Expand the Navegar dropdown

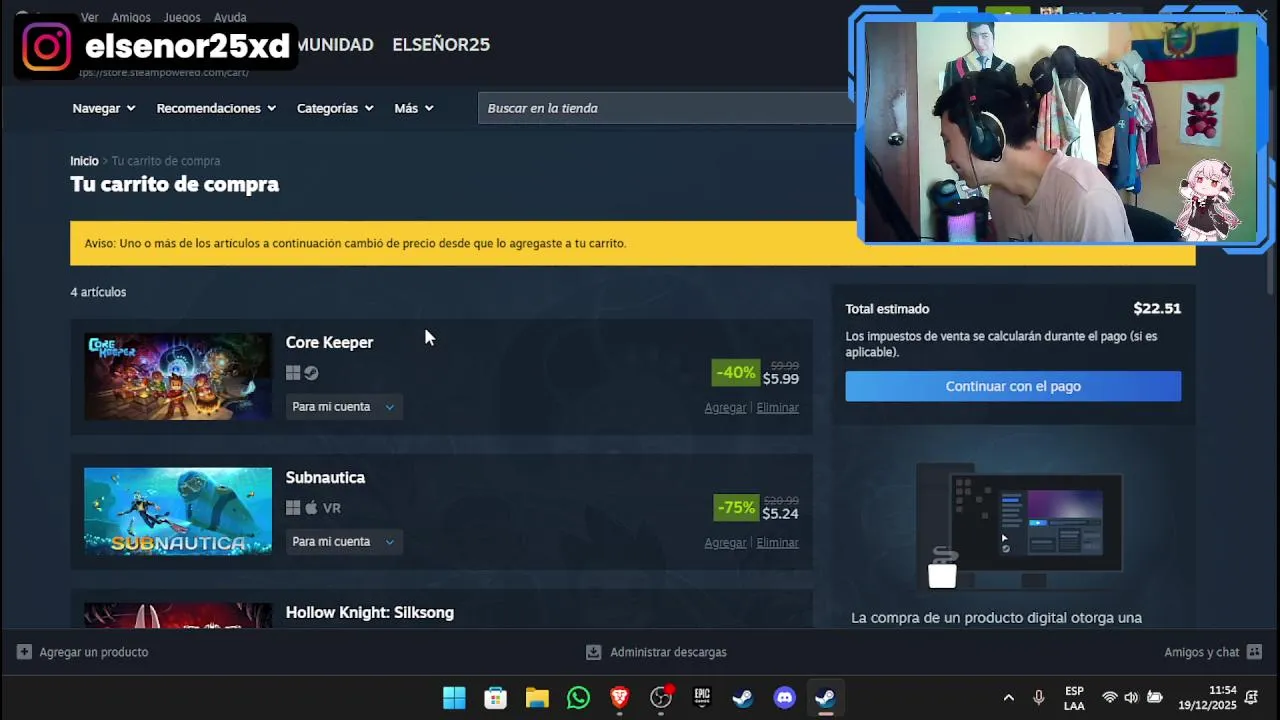click(x=104, y=108)
